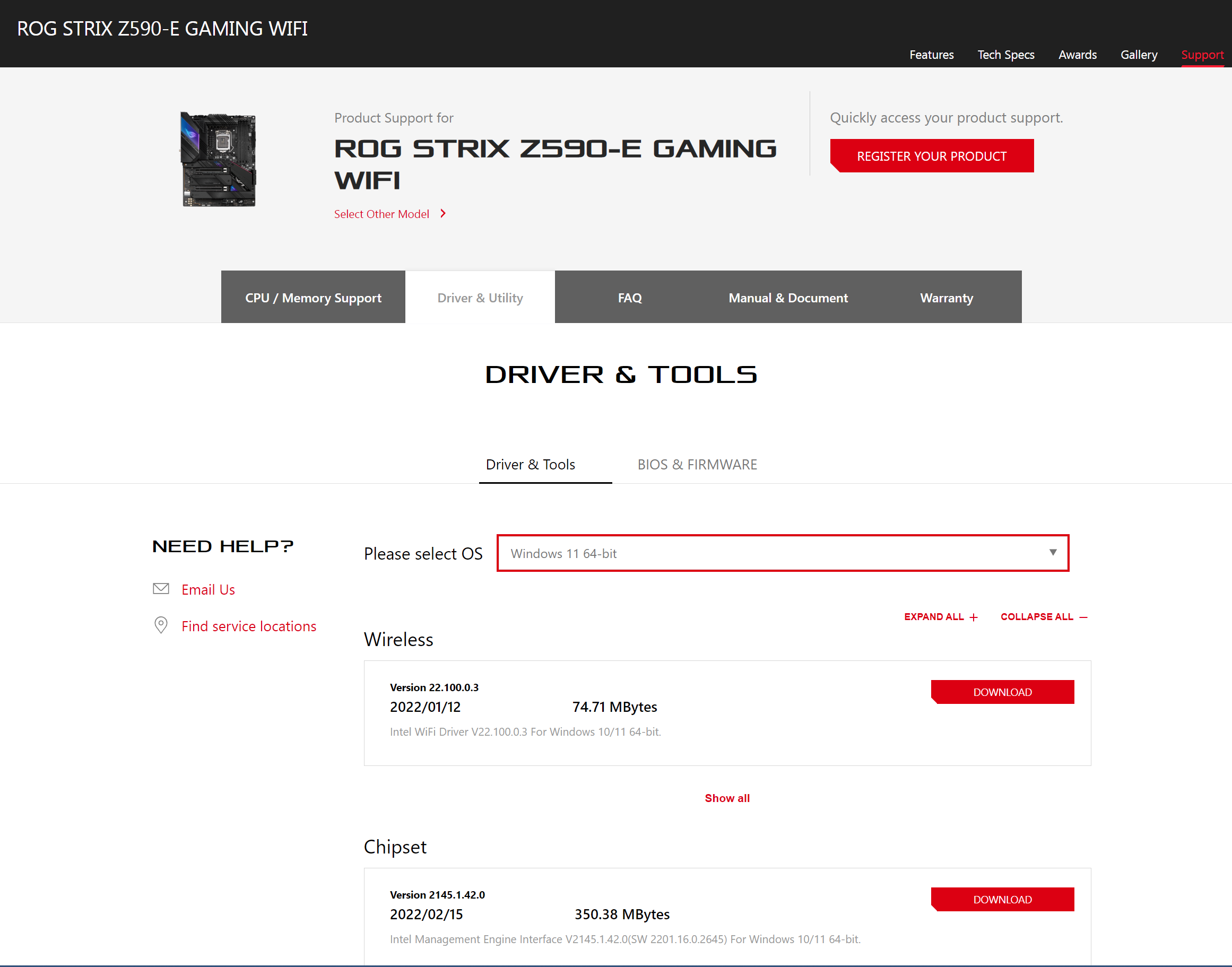This screenshot has width=1232, height=967.
Task: Open the FAQ tab
Action: (630, 297)
